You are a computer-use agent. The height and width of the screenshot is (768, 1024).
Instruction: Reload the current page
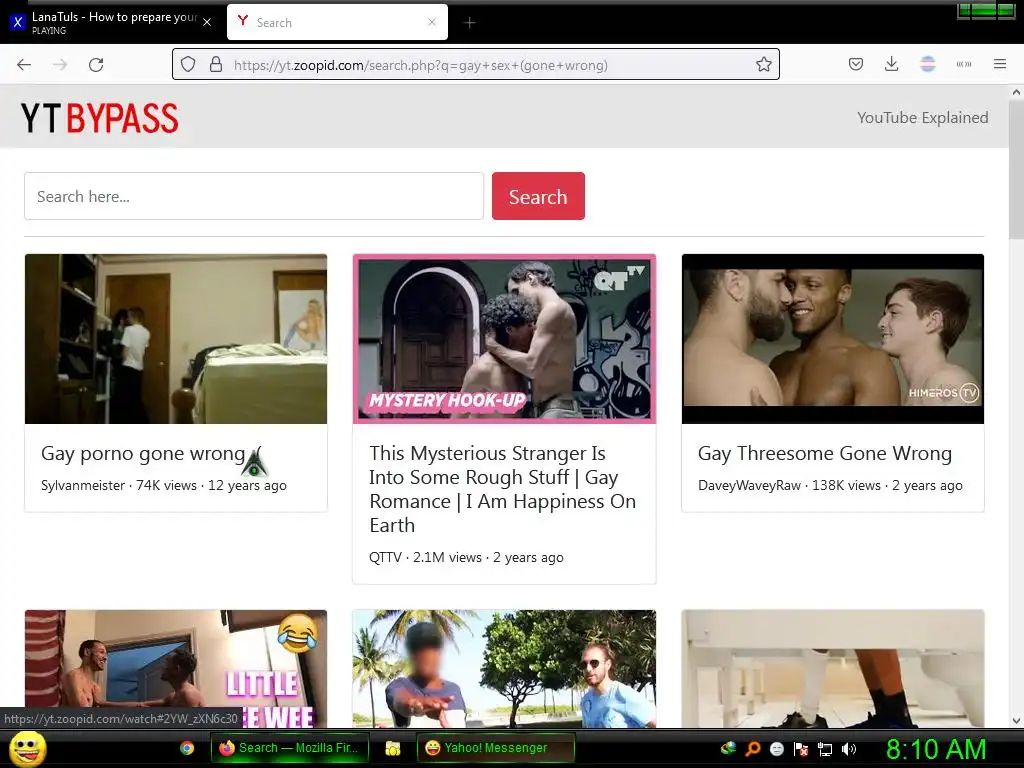(96, 65)
